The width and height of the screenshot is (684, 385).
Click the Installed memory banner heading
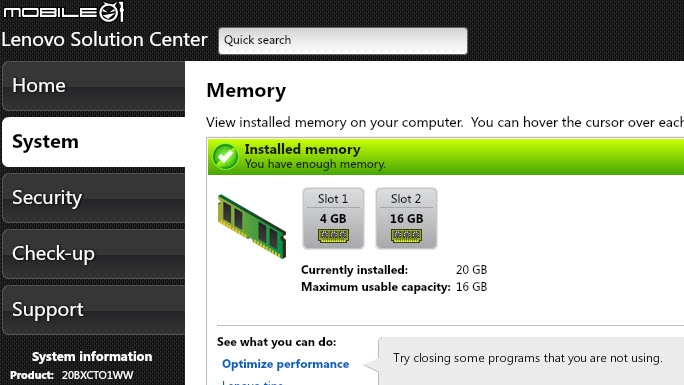coord(302,149)
